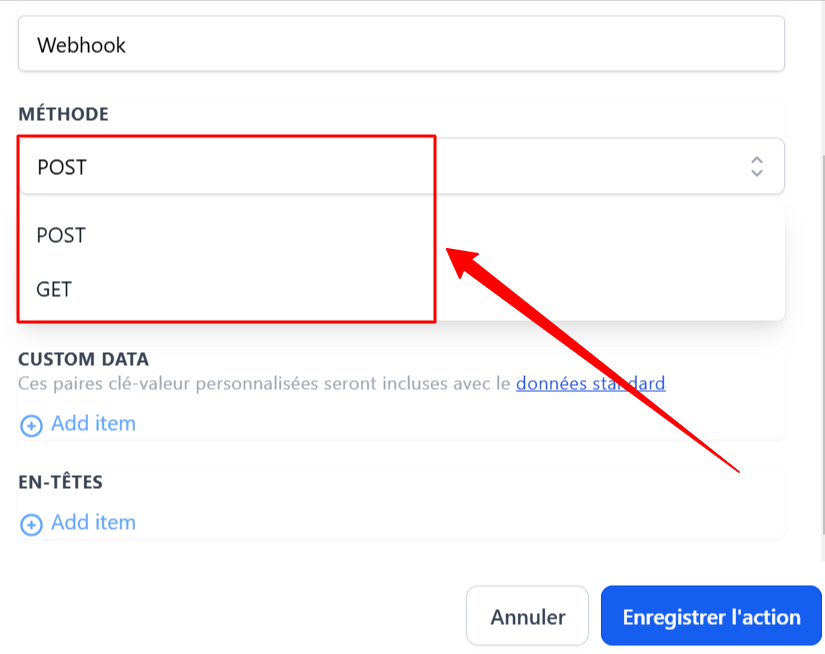Click the clé-valeur description text
The image size is (825, 654).
(264, 384)
